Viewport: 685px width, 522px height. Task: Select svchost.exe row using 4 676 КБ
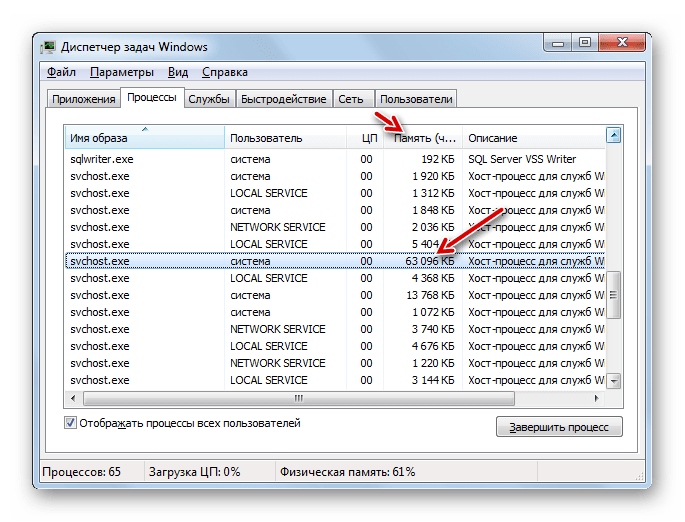point(335,346)
